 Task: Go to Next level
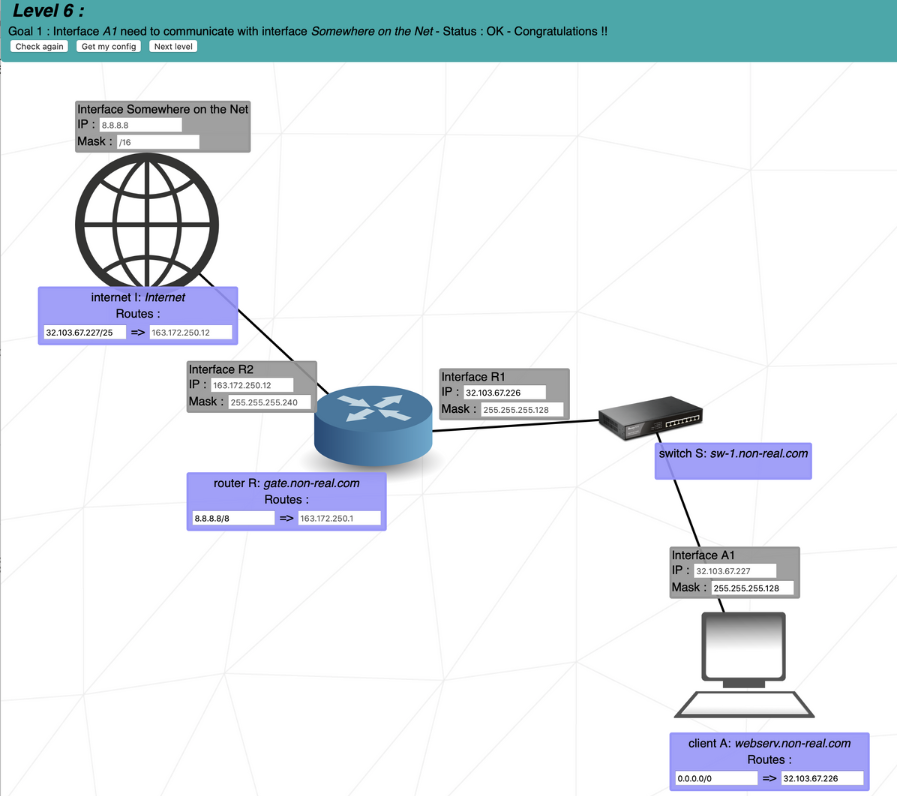(x=173, y=46)
